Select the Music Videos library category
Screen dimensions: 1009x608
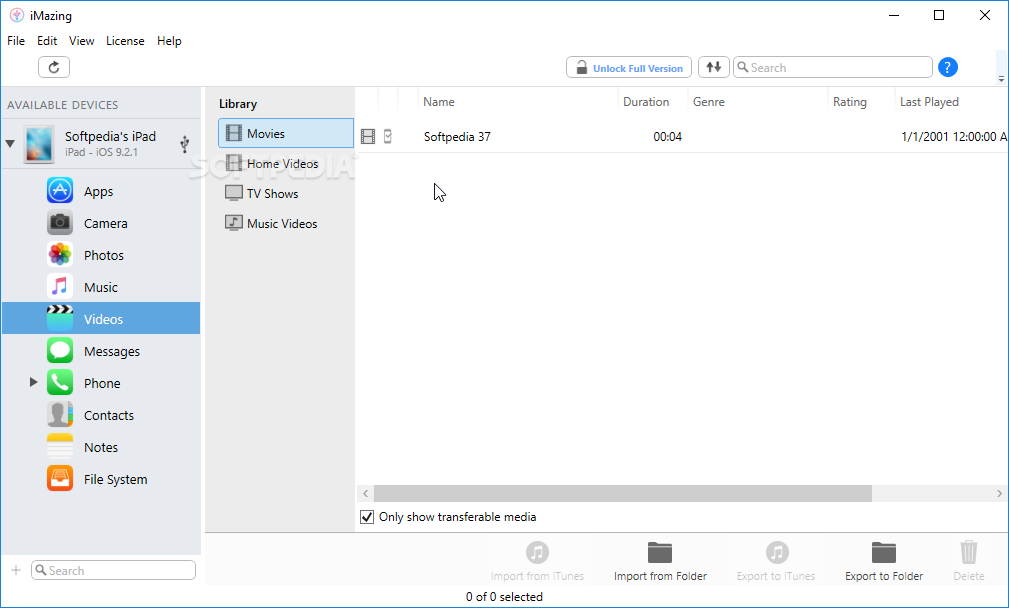point(286,223)
